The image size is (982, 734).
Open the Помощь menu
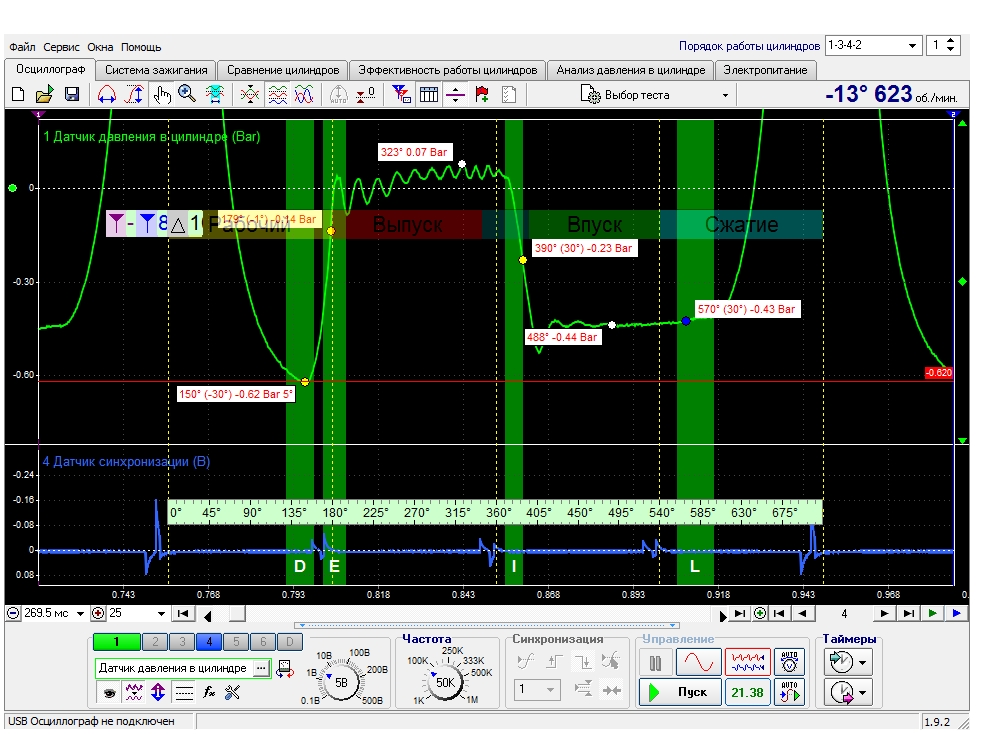click(x=141, y=47)
